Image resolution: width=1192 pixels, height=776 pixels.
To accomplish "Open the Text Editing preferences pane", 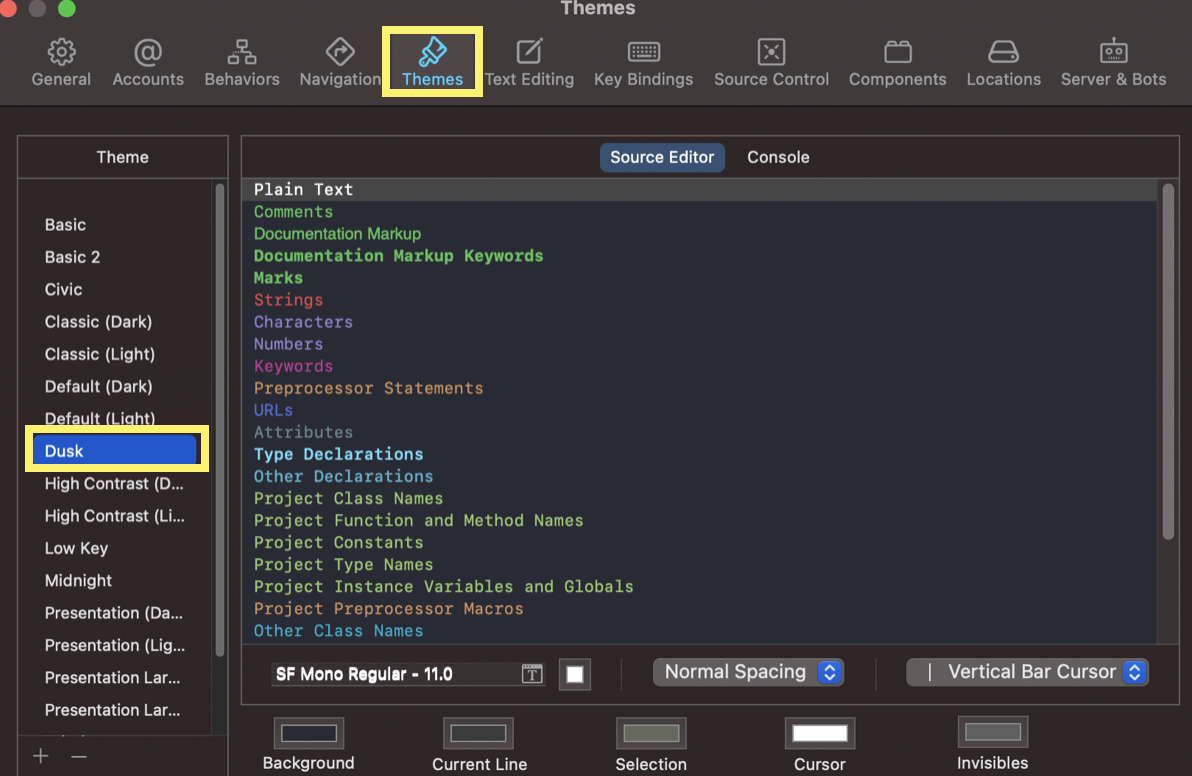I will (x=529, y=62).
